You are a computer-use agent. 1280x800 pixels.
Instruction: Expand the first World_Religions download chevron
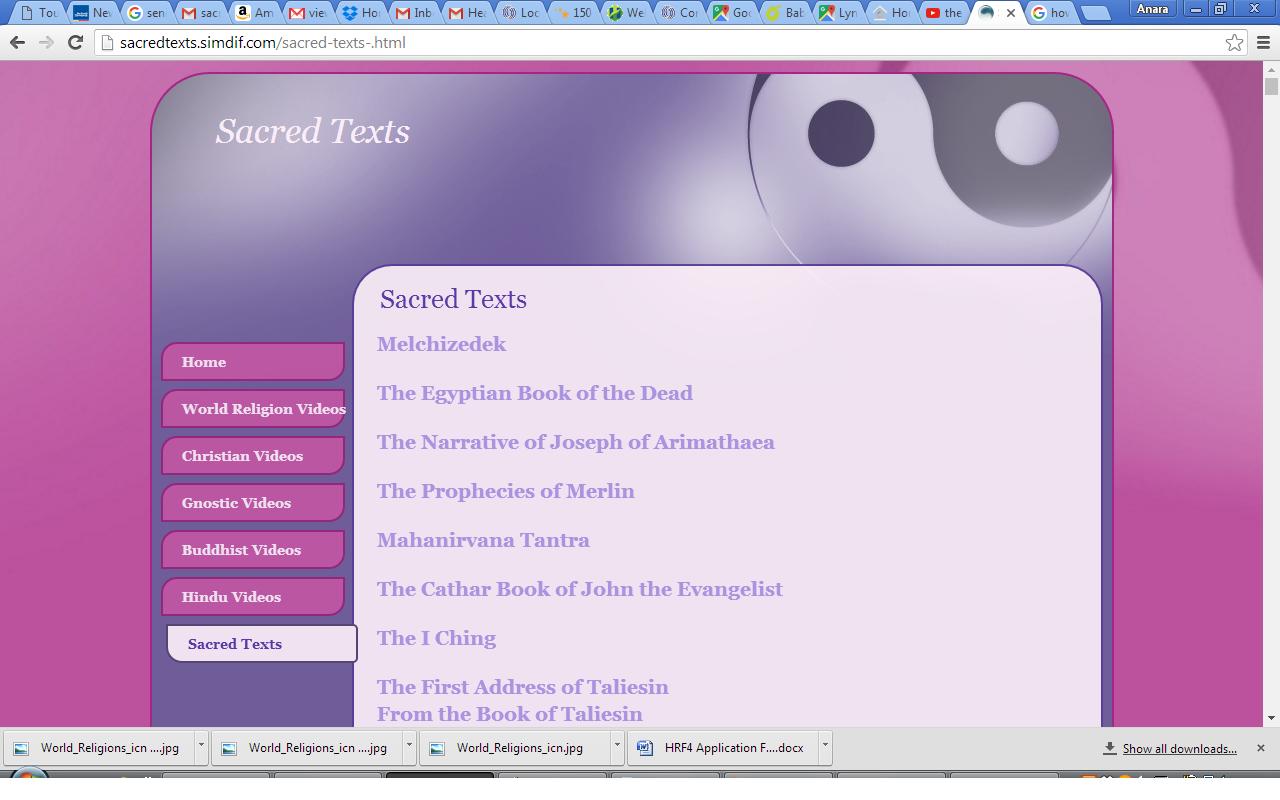coord(201,747)
